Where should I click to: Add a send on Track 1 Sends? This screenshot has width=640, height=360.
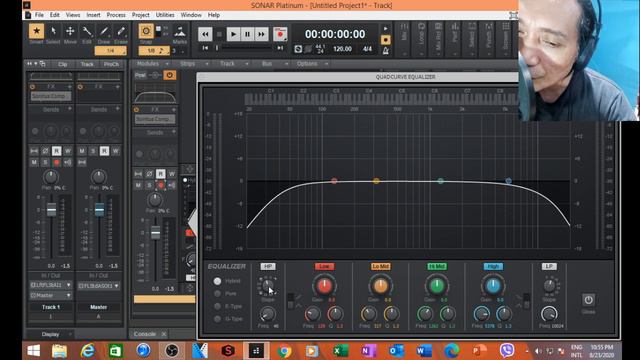coord(70,109)
